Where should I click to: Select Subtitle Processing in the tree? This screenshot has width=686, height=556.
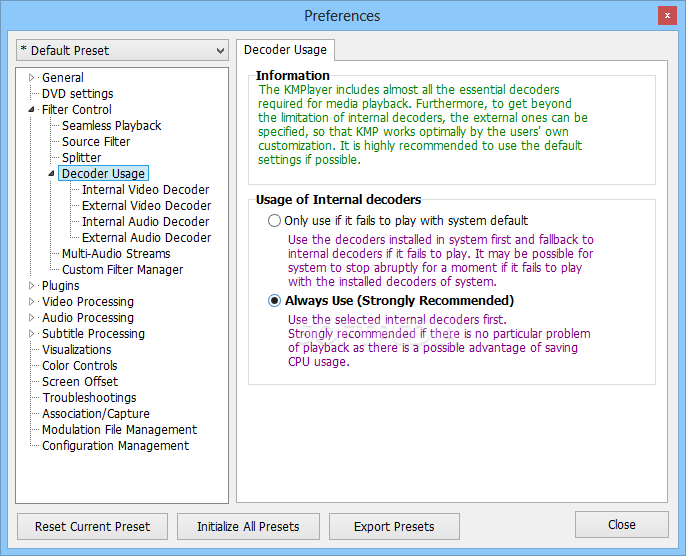tap(93, 333)
